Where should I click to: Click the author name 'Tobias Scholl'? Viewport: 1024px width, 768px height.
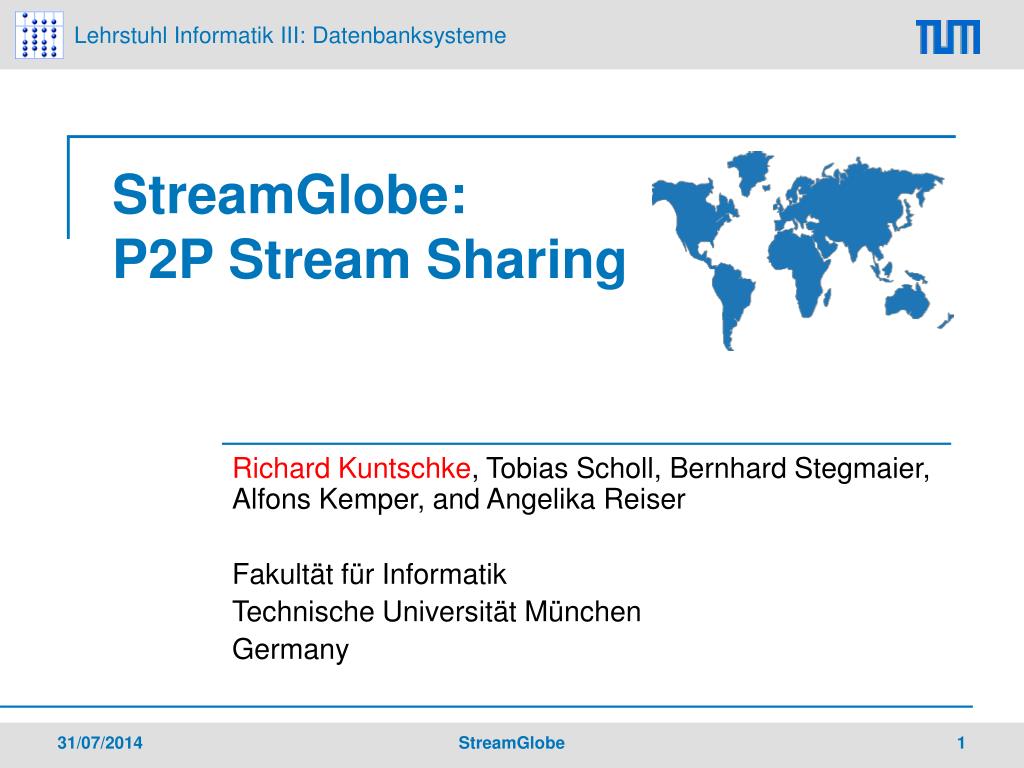(x=569, y=468)
